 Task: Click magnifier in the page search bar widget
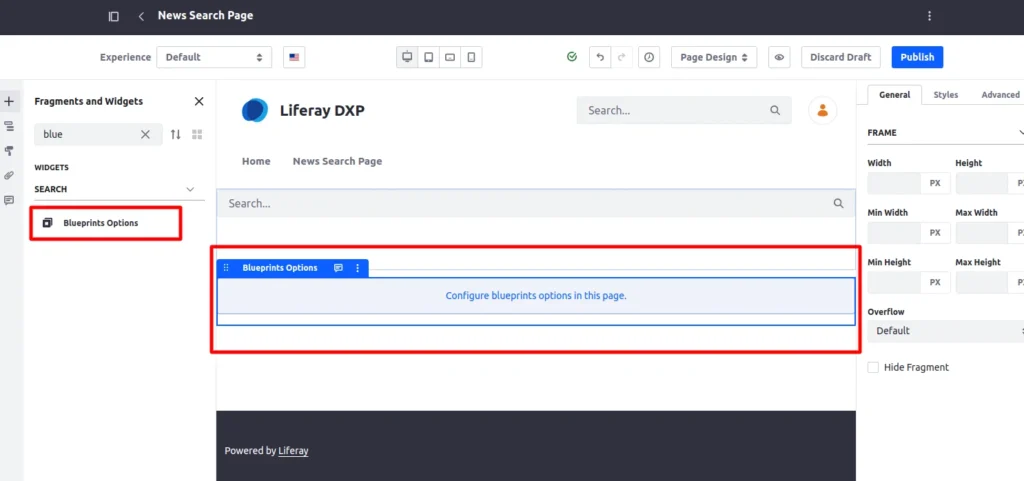[839, 204]
